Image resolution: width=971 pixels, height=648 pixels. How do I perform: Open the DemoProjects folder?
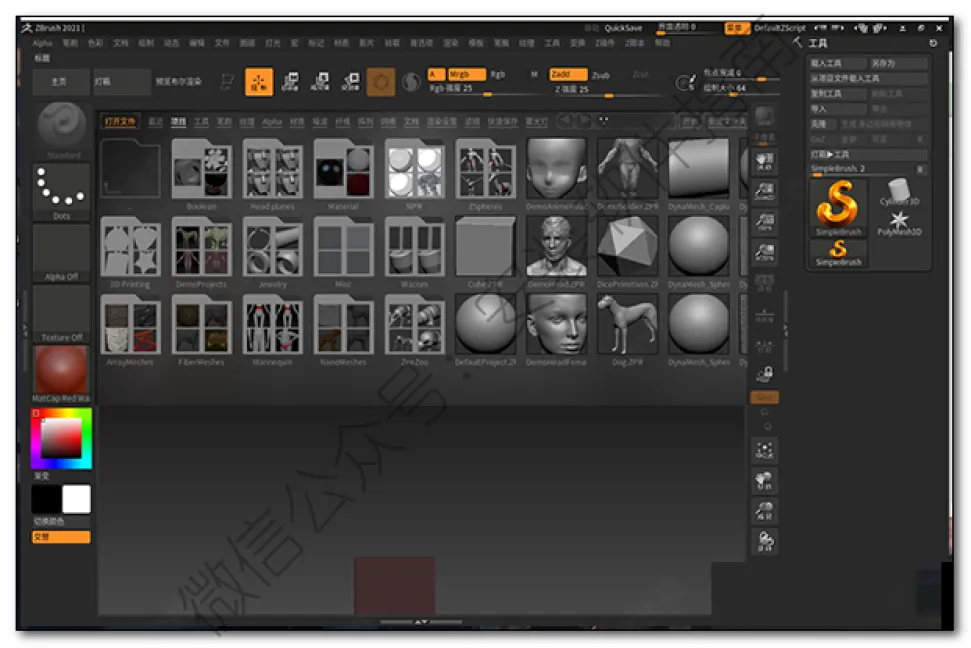point(201,253)
